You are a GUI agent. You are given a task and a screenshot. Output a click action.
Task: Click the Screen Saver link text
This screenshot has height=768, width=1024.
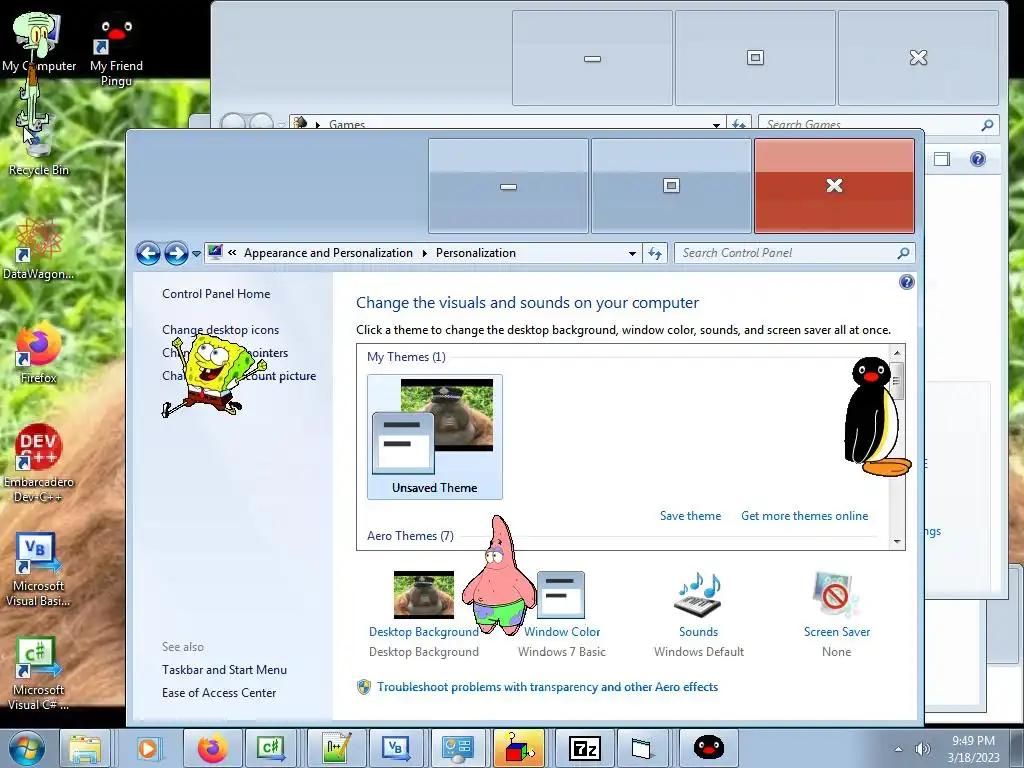837,632
